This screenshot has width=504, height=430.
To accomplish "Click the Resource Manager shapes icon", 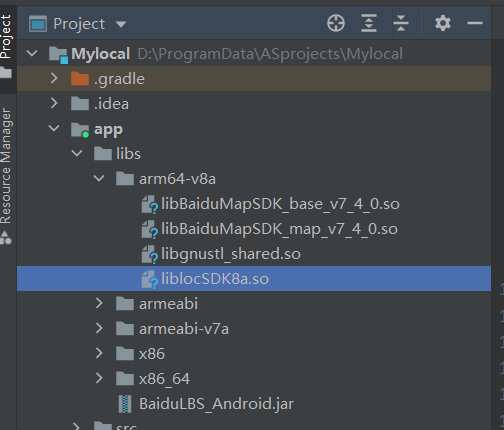I will (x=6, y=238).
